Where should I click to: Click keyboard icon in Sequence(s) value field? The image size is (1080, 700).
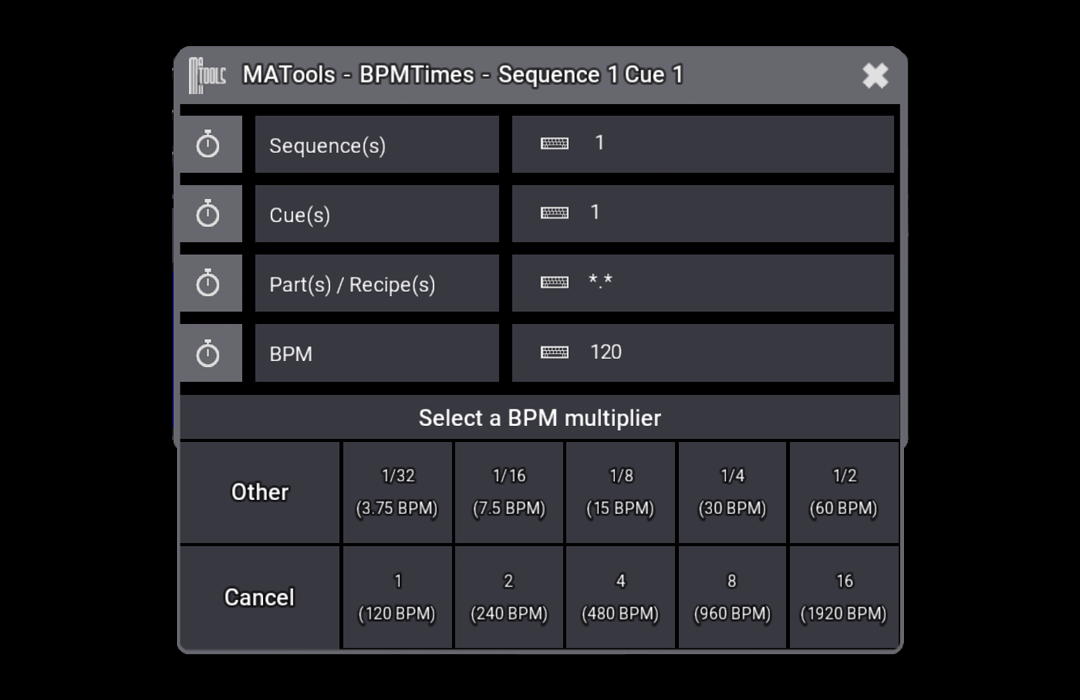(x=554, y=143)
